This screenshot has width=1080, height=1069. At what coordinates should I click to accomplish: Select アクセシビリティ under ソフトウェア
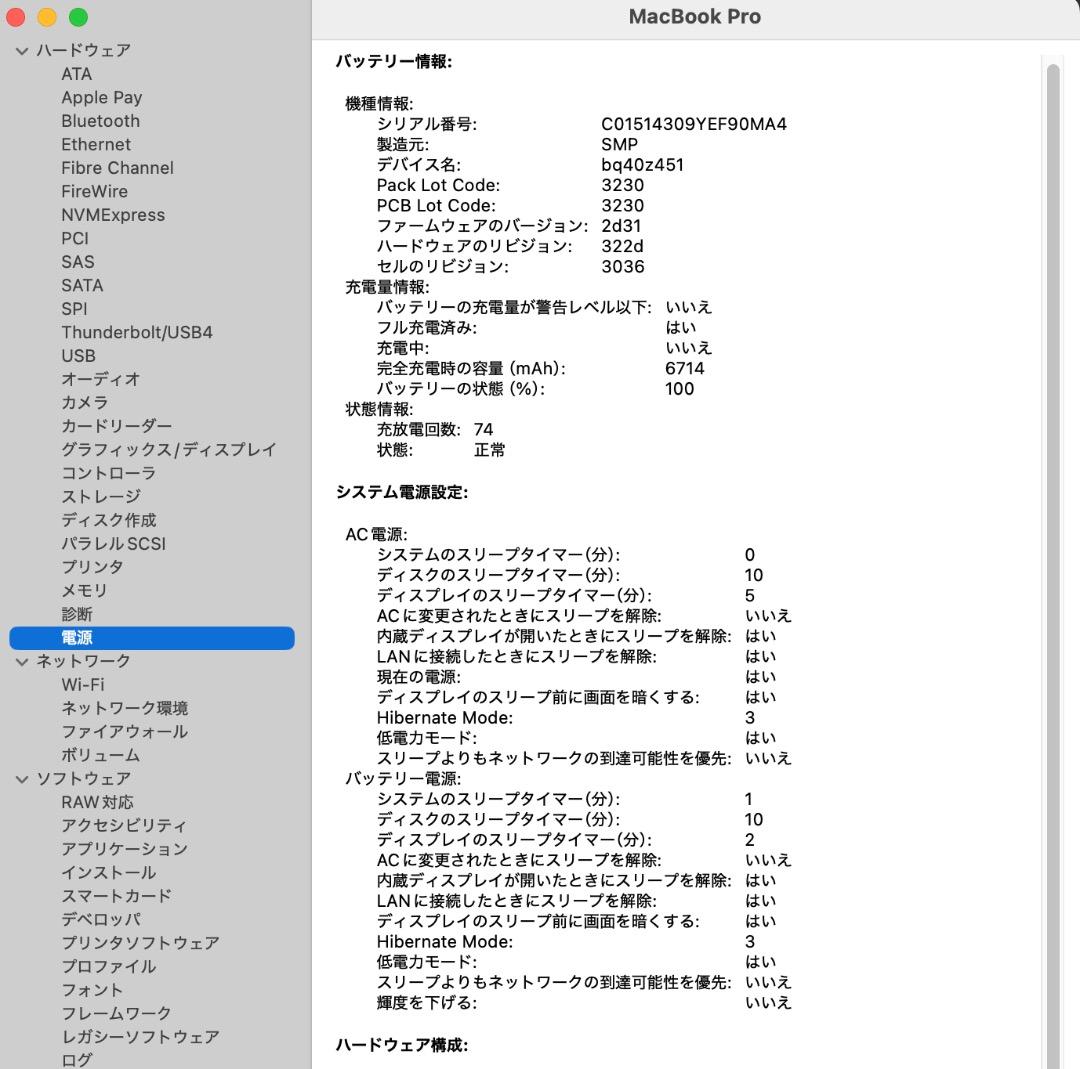[123, 825]
